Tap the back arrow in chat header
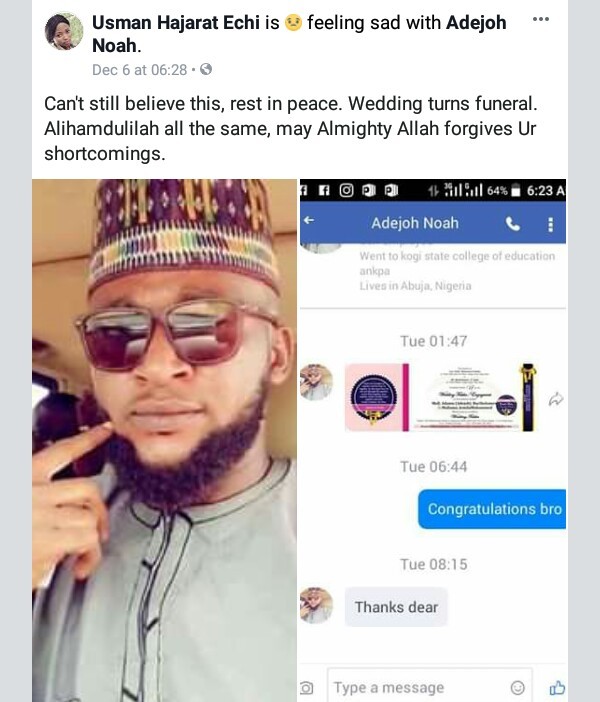 (309, 222)
